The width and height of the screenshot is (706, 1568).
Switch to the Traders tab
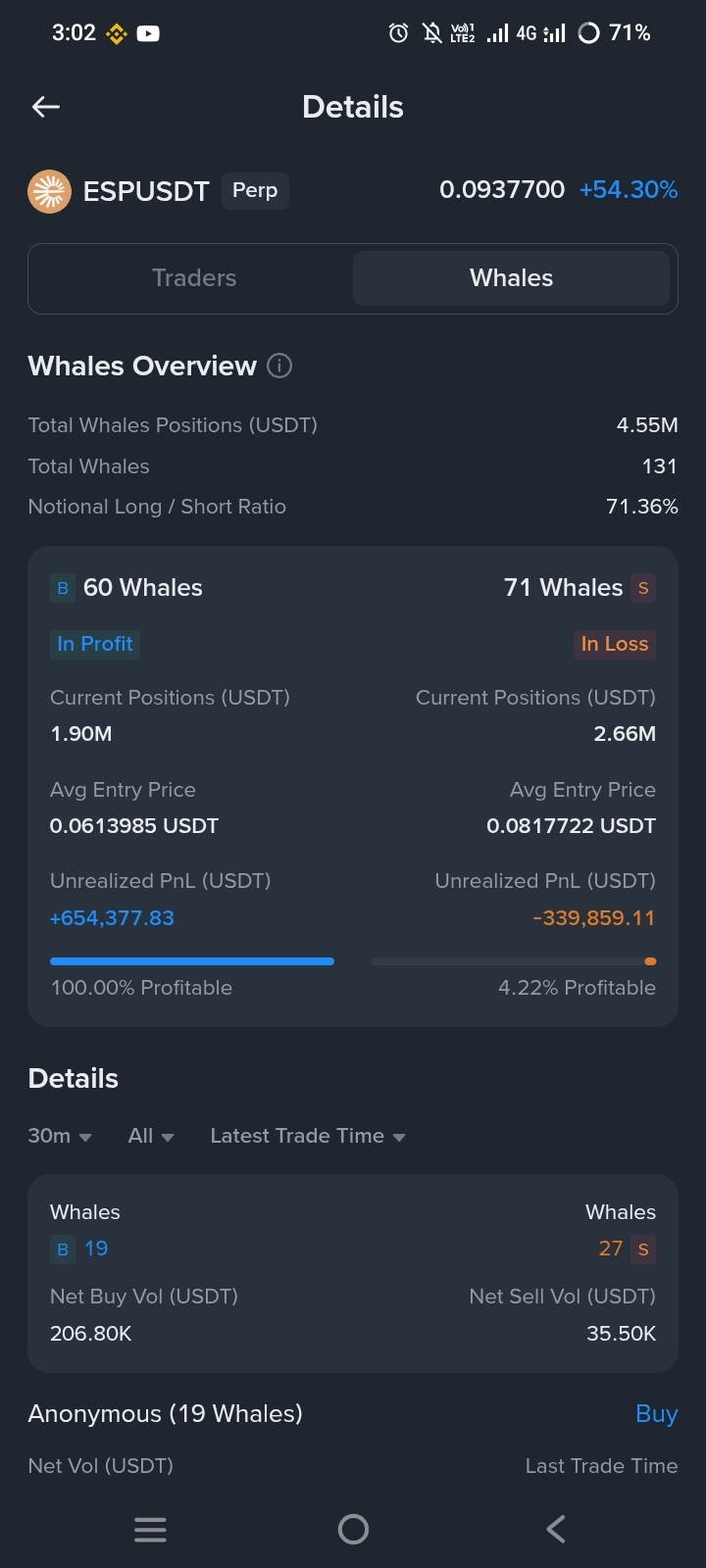tap(194, 278)
